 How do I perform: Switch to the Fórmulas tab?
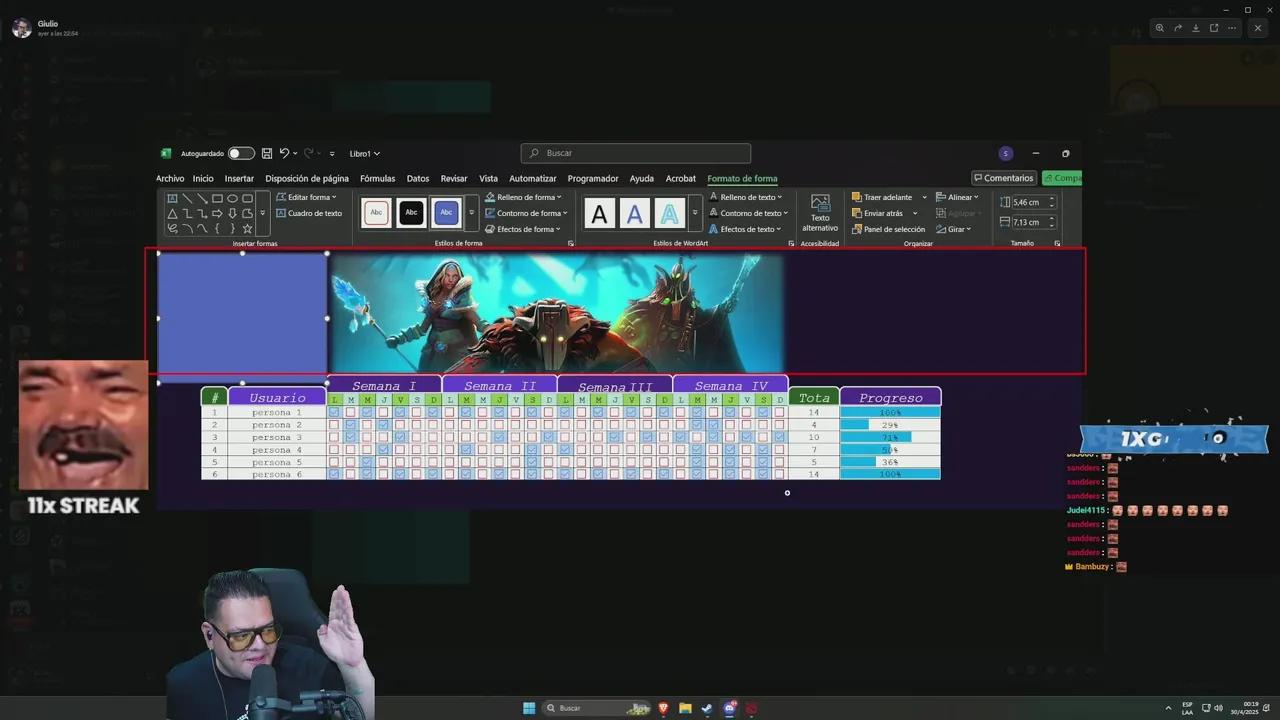pos(378,179)
